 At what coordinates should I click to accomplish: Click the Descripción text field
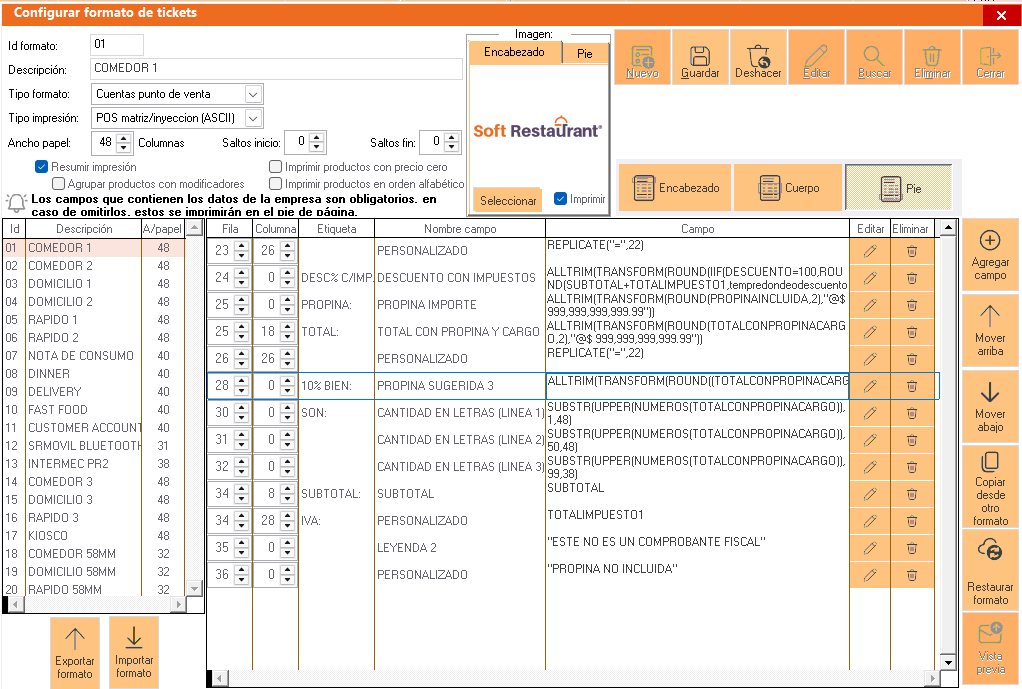tap(276, 68)
